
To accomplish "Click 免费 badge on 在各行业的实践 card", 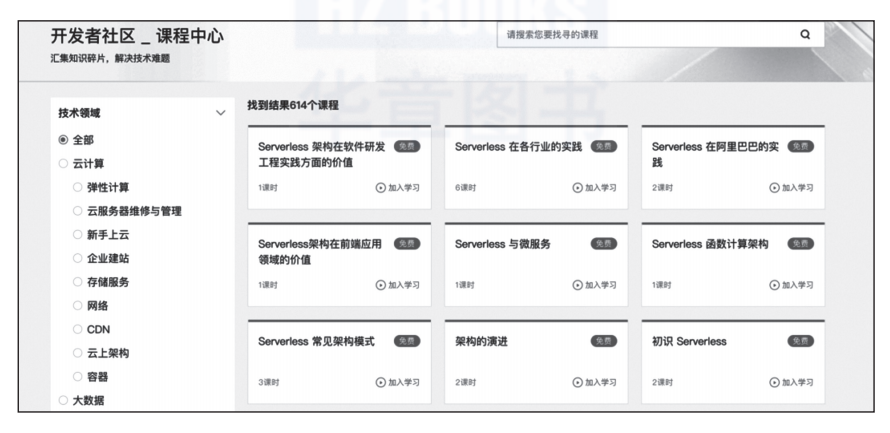I will (x=604, y=146).
